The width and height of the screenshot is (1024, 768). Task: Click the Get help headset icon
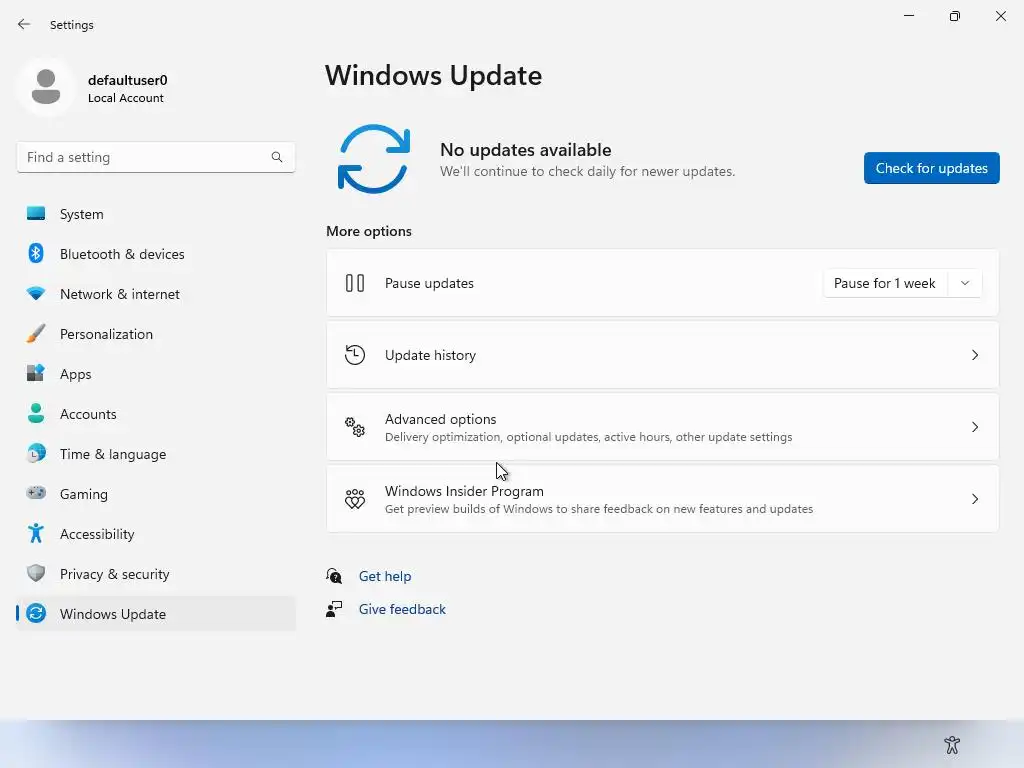[x=334, y=576]
